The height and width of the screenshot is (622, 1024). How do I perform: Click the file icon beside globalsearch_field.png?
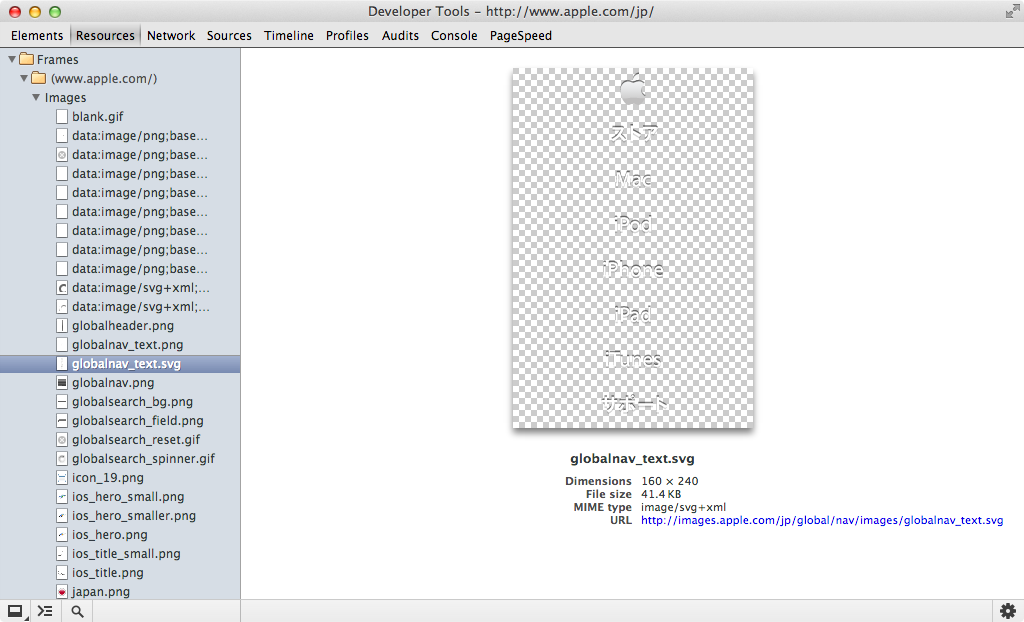pos(62,421)
